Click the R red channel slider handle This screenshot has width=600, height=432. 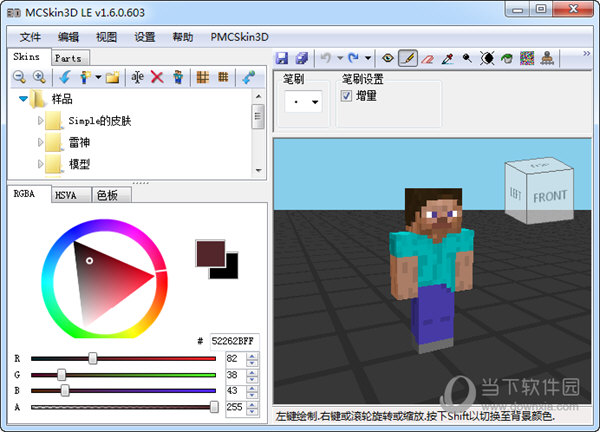point(93,359)
